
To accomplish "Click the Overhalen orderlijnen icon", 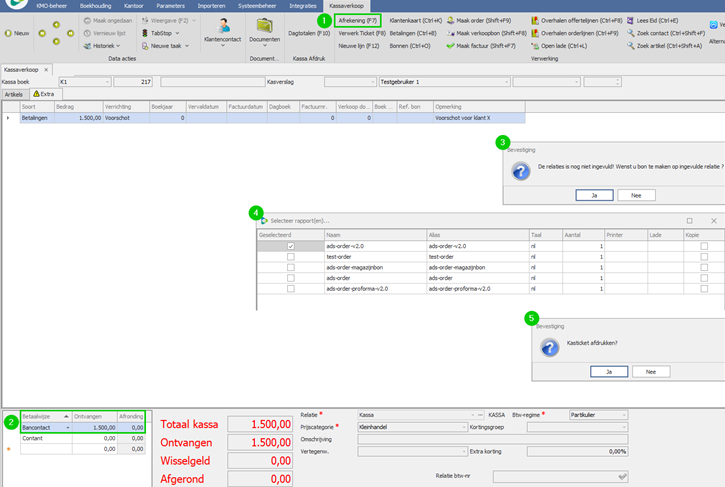I will [535, 33].
